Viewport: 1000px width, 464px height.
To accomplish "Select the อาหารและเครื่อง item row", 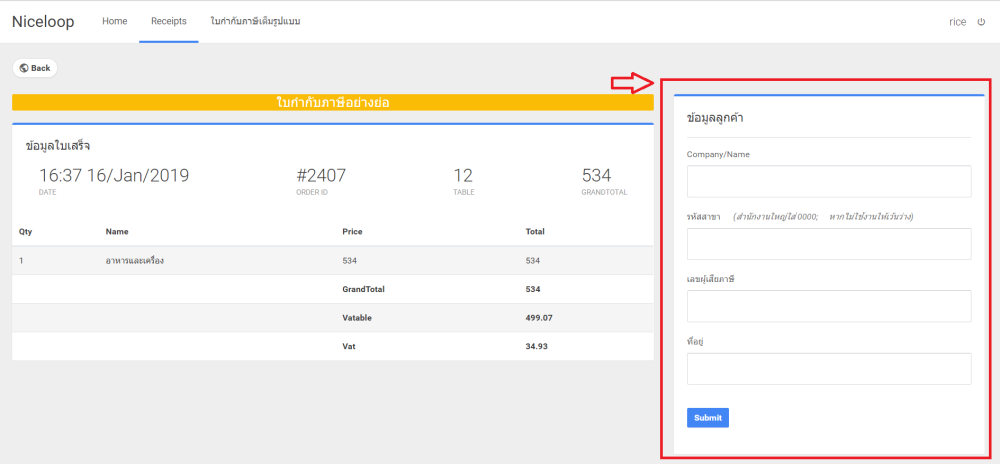I will click(x=135, y=260).
